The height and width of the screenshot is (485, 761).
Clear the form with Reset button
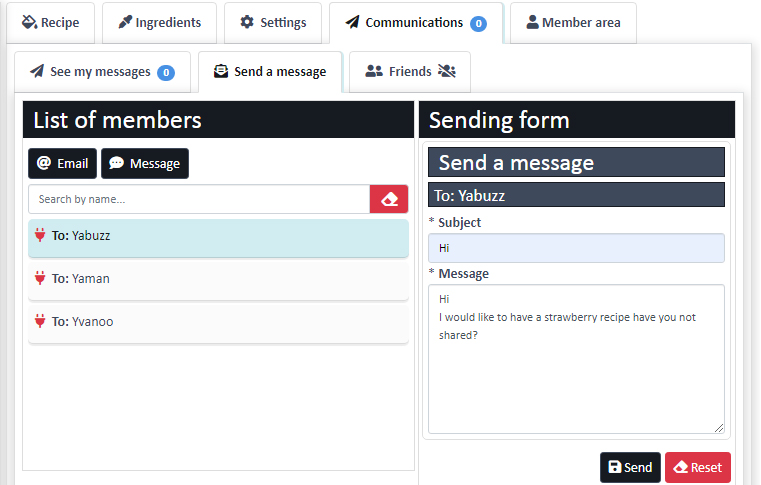point(697,467)
